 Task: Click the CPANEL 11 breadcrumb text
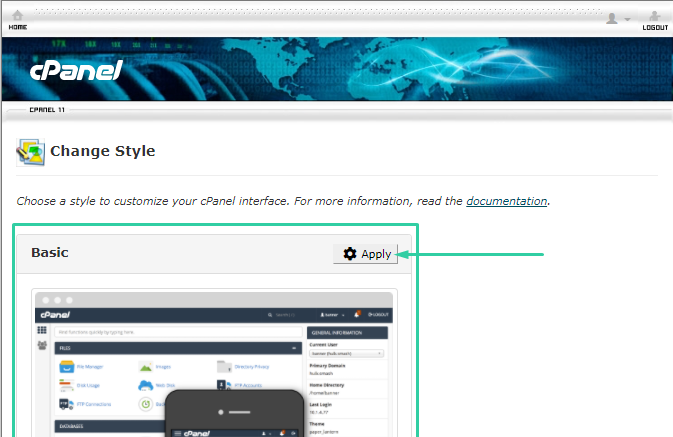coord(47,110)
